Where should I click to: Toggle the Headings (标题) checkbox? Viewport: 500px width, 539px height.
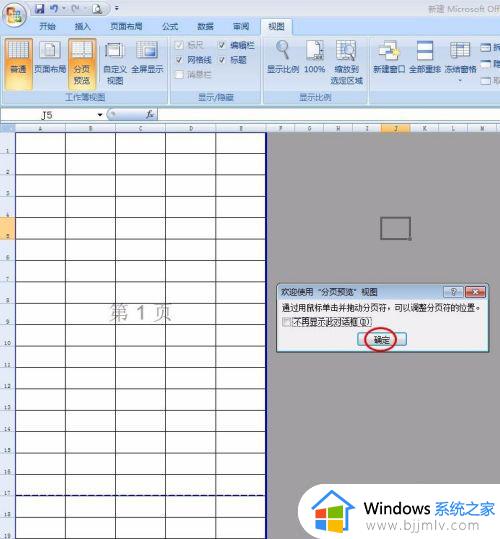coord(222,60)
